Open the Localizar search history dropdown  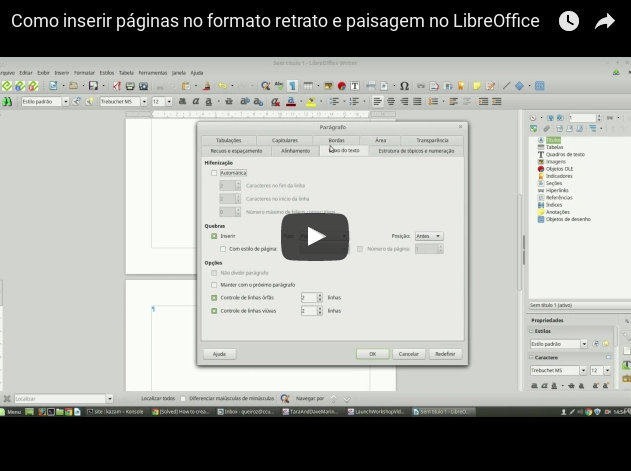tap(109, 399)
